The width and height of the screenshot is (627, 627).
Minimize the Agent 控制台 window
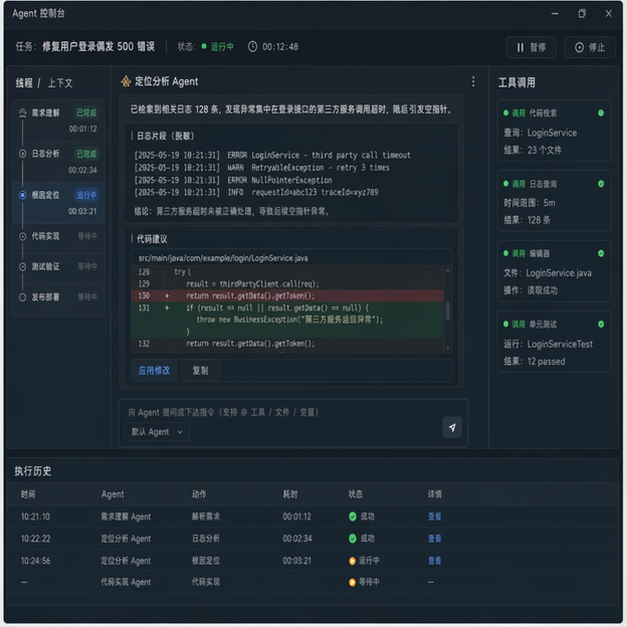pyautogui.click(x=555, y=14)
